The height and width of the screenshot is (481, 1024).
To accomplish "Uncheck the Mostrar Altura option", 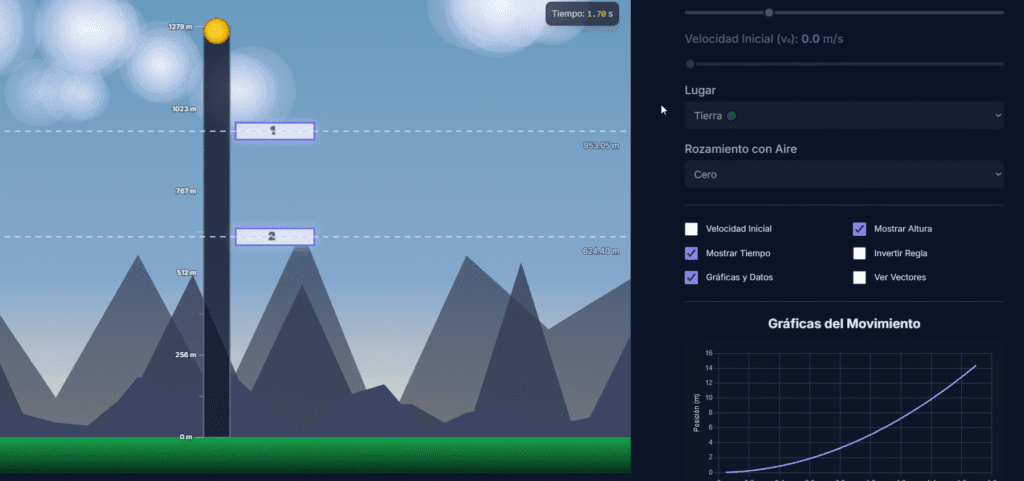I will [x=859, y=229].
